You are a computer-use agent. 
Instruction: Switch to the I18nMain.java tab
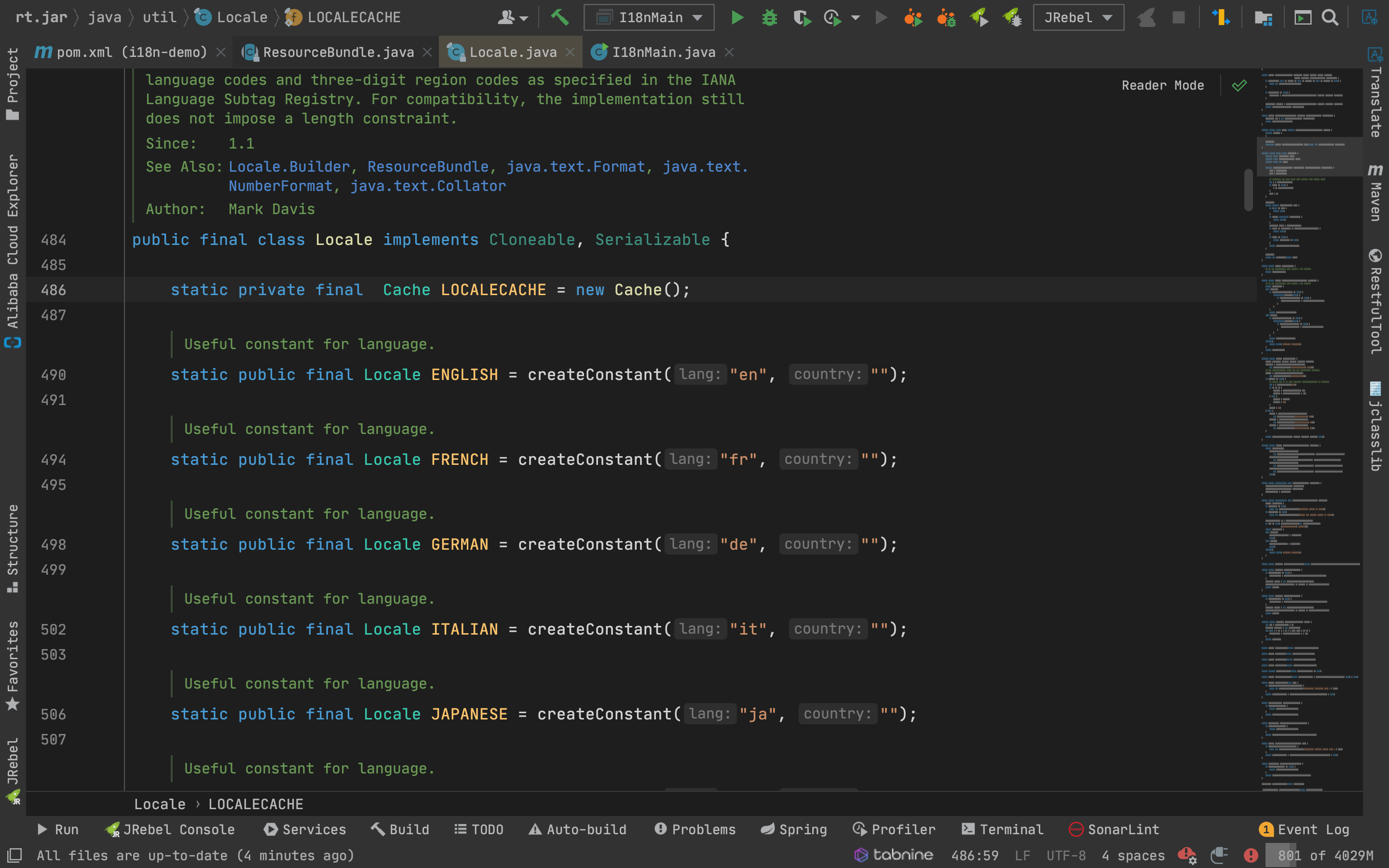point(663,52)
